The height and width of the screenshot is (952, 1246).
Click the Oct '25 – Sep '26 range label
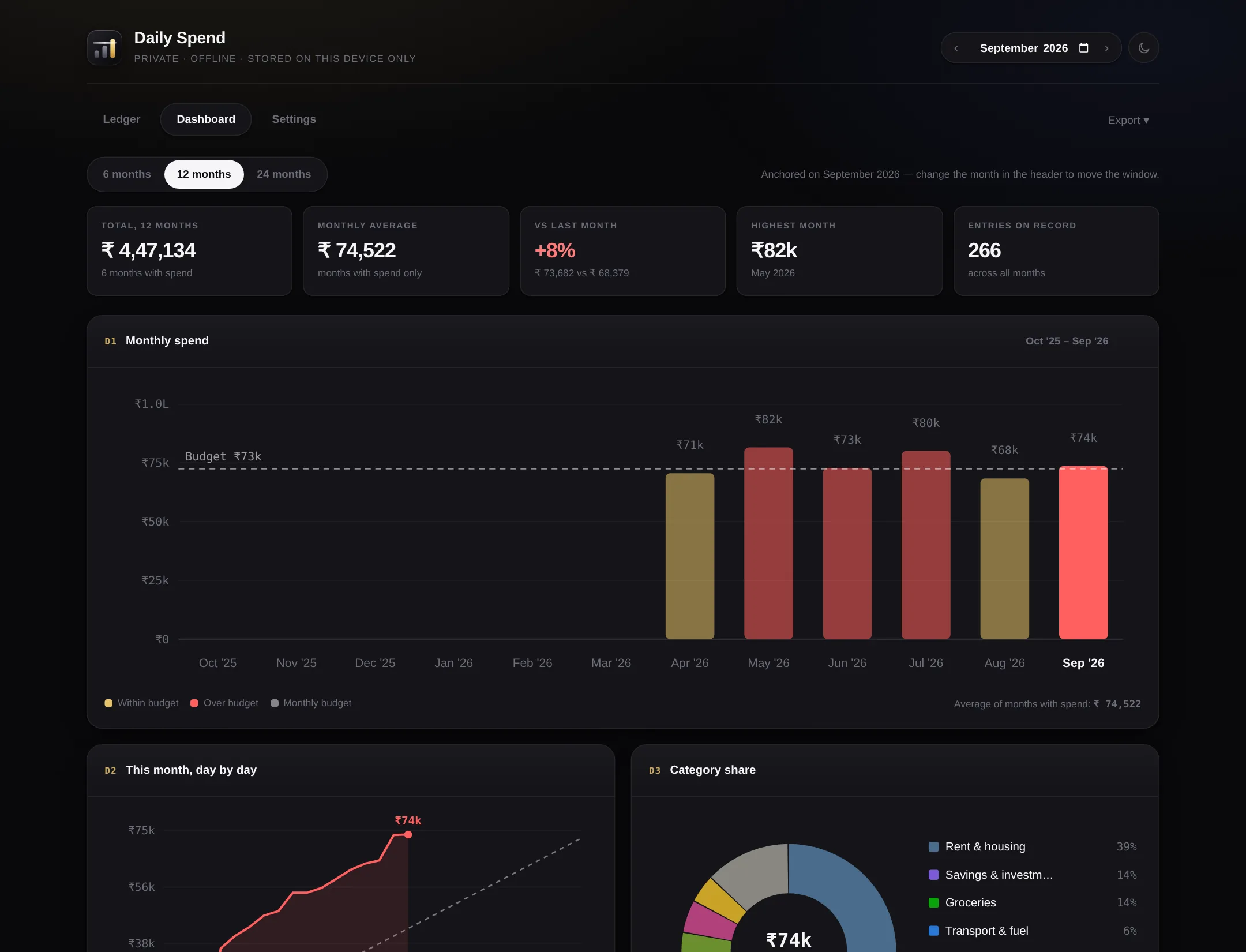pyautogui.click(x=1067, y=341)
